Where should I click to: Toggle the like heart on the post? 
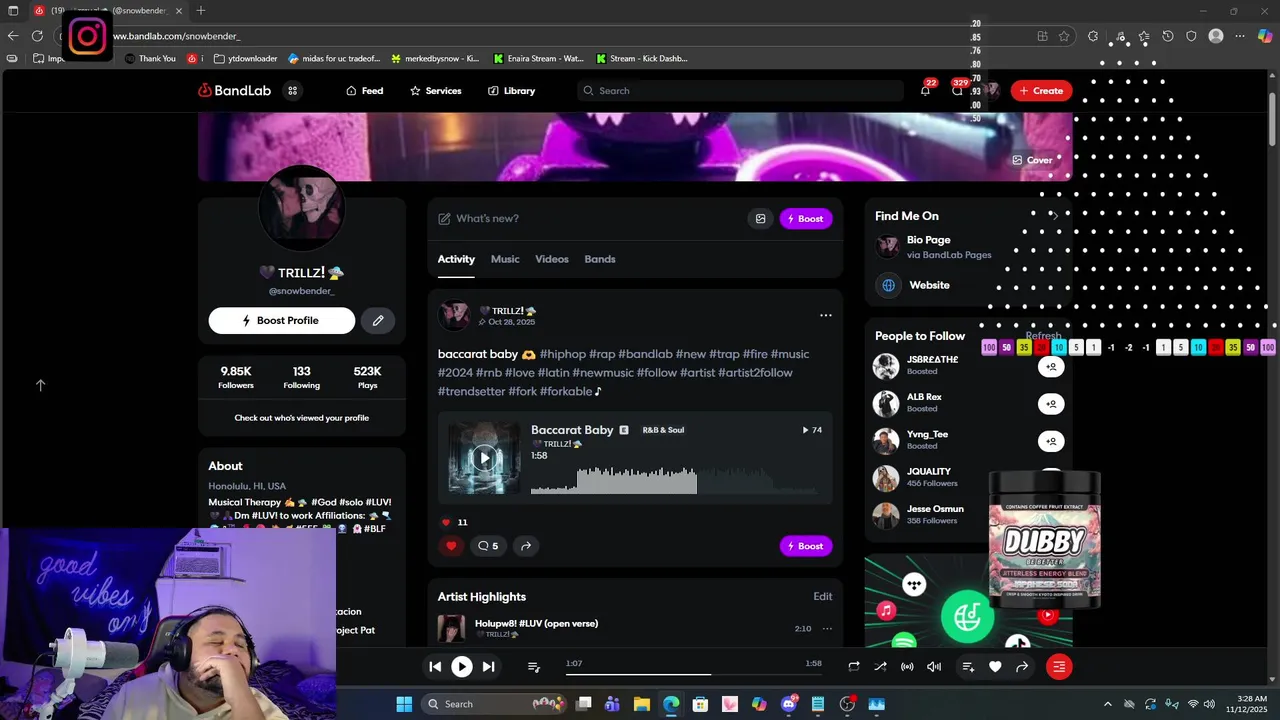tap(451, 546)
